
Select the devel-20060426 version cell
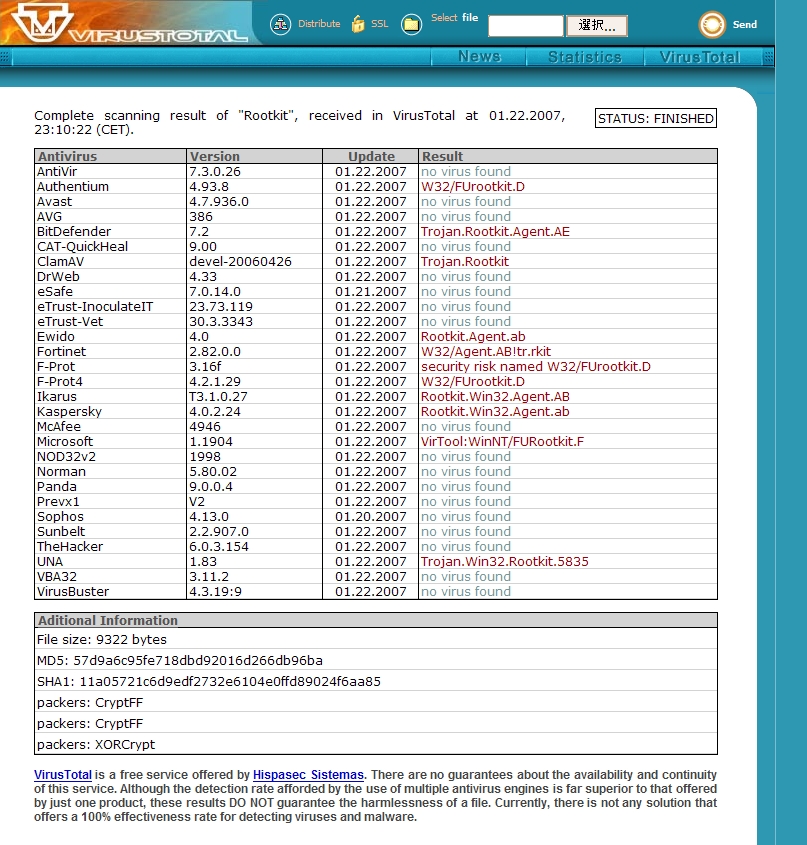(x=240, y=262)
